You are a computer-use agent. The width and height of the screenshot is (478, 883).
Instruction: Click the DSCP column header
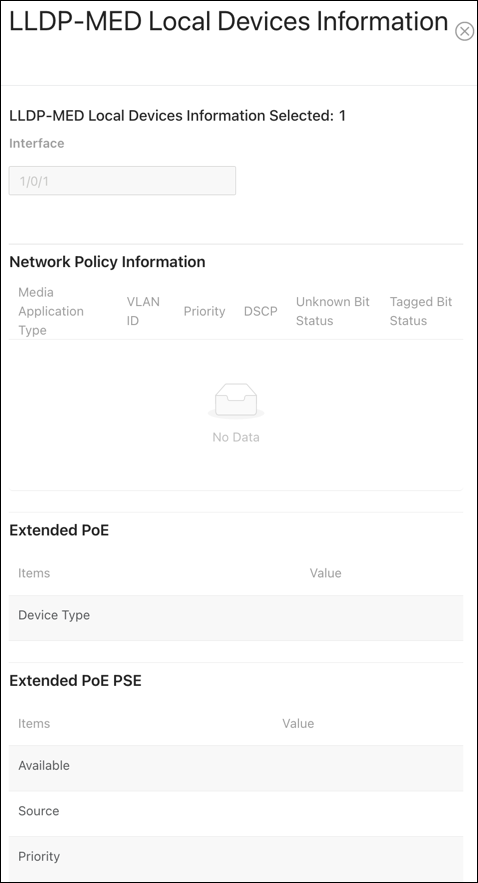coord(261,311)
